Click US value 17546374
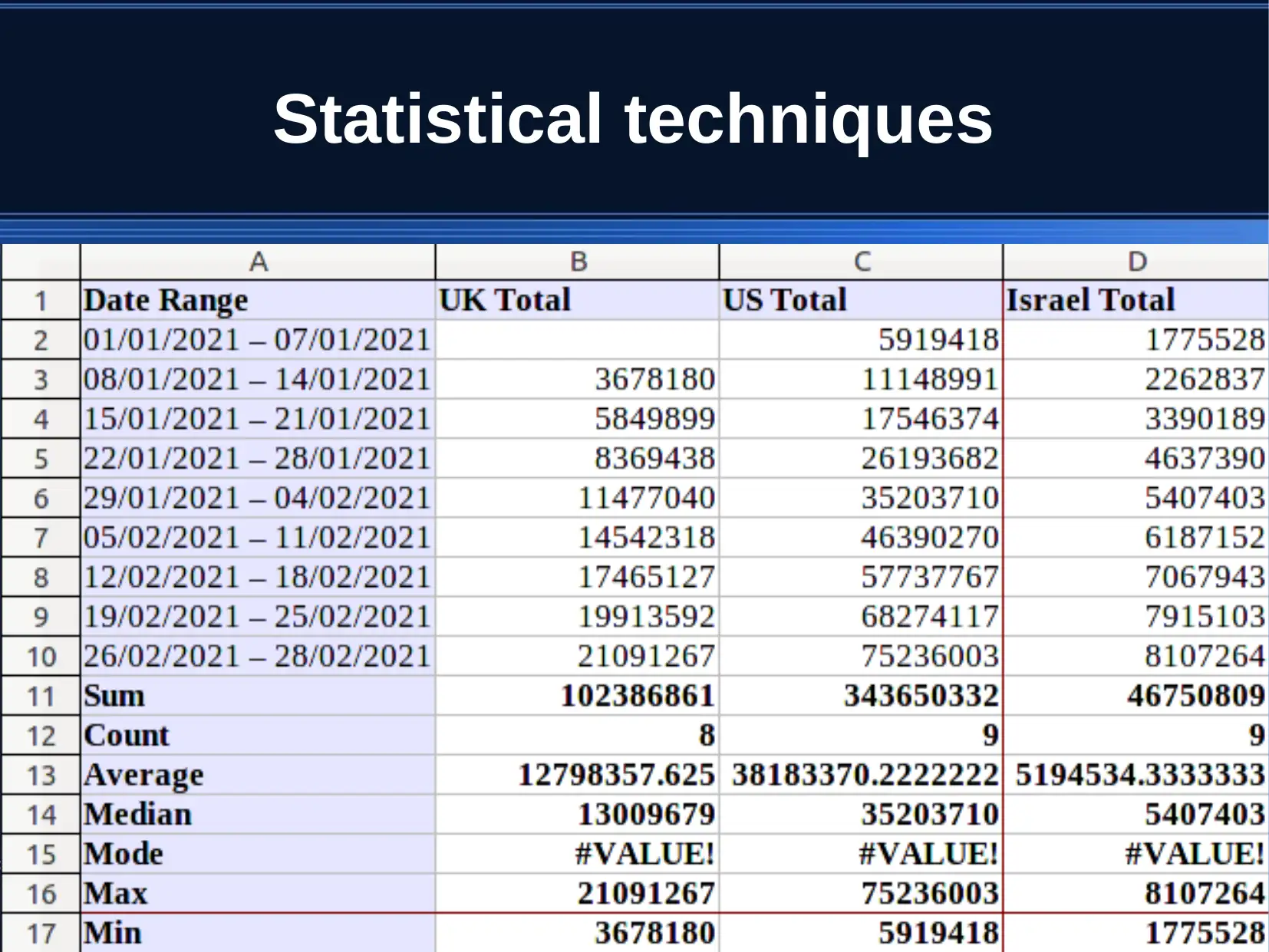The image size is (1269, 952). tap(861, 419)
